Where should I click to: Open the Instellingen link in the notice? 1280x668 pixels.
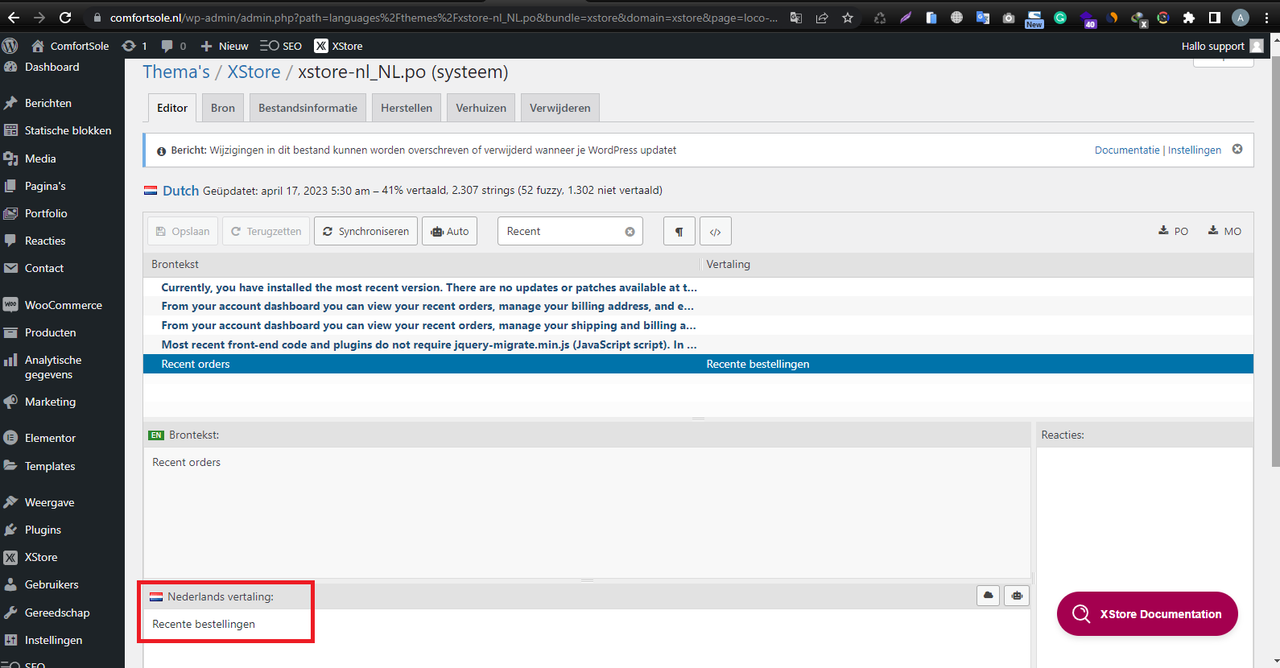coord(1195,150)
